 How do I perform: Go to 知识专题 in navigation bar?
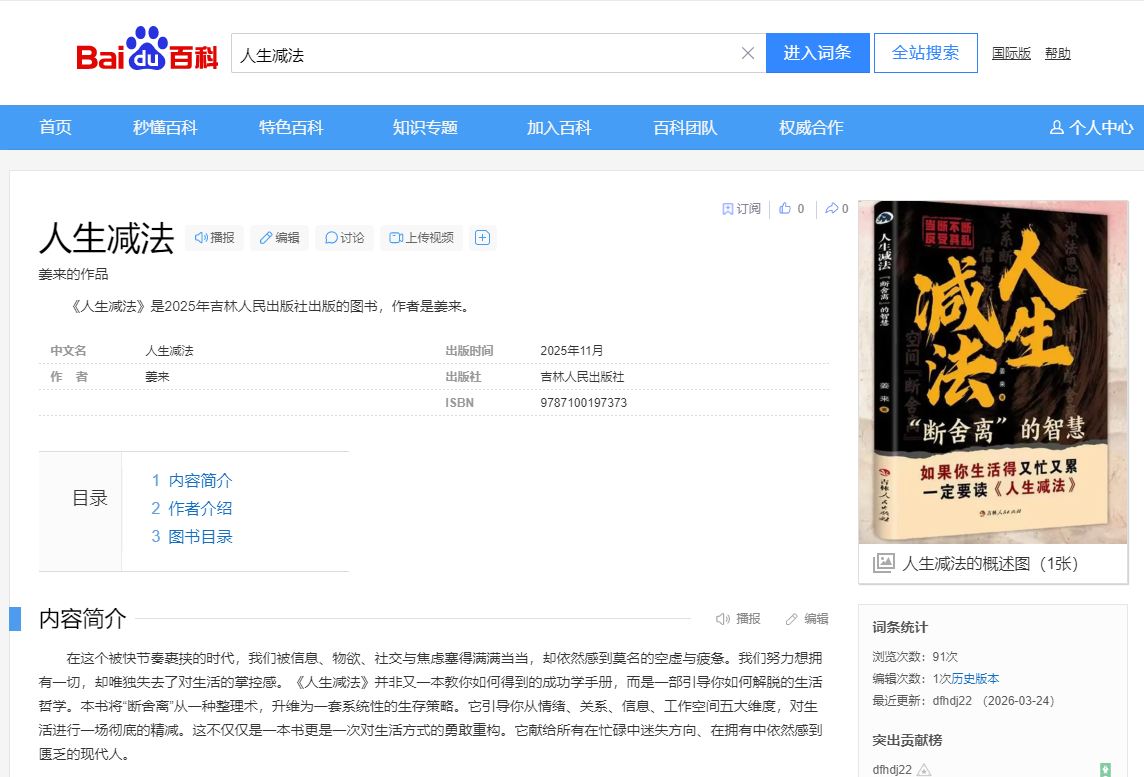click(425, 128)
